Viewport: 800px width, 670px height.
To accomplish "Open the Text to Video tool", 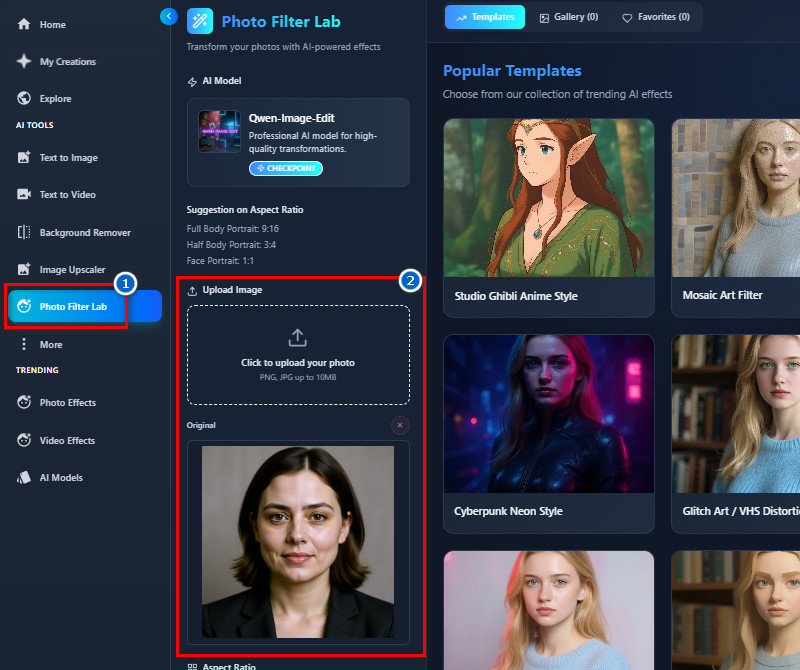I will (x=67, y=195).
